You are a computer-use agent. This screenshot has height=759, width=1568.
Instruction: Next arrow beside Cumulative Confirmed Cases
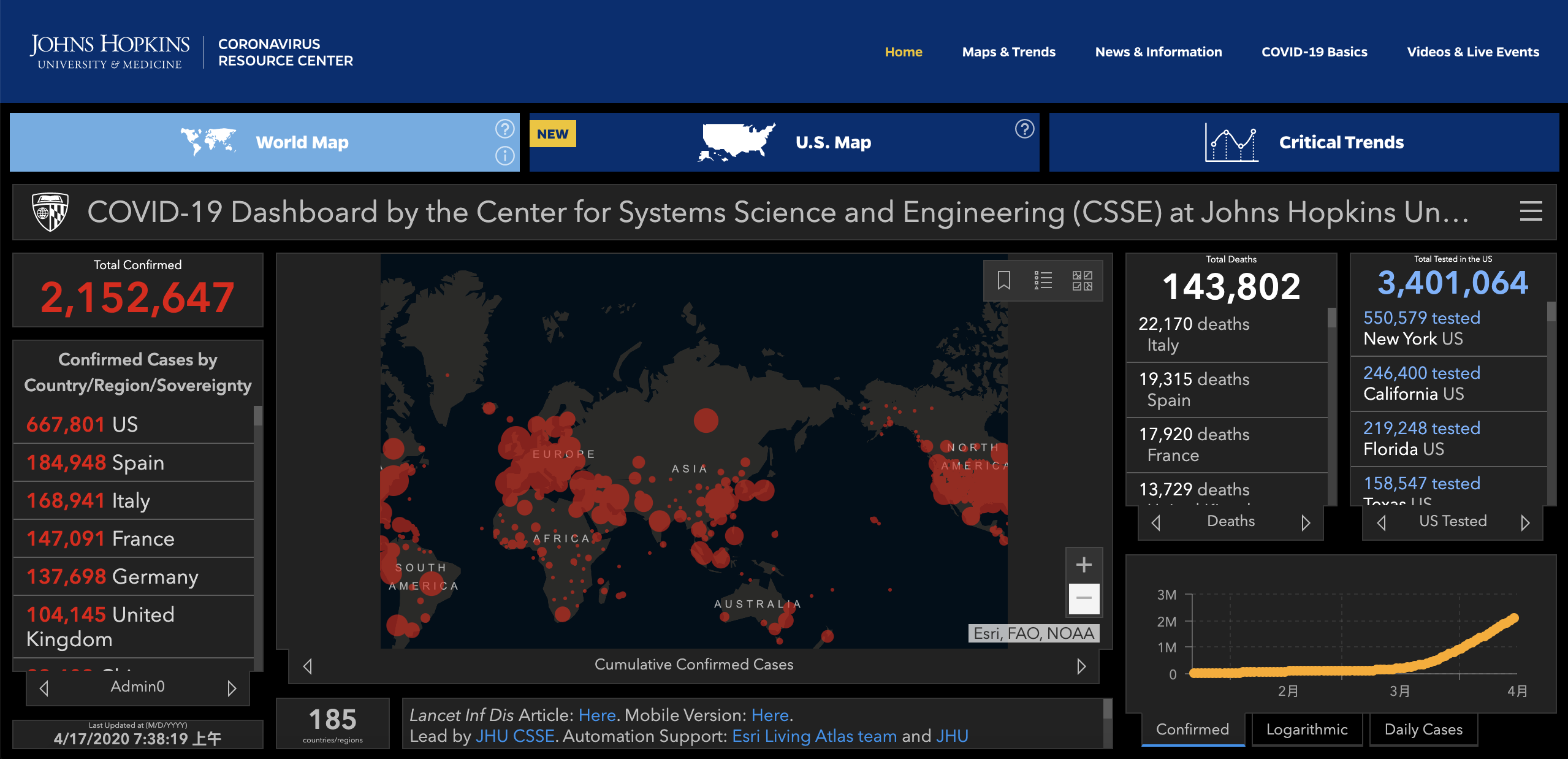tap(1081, 666)
